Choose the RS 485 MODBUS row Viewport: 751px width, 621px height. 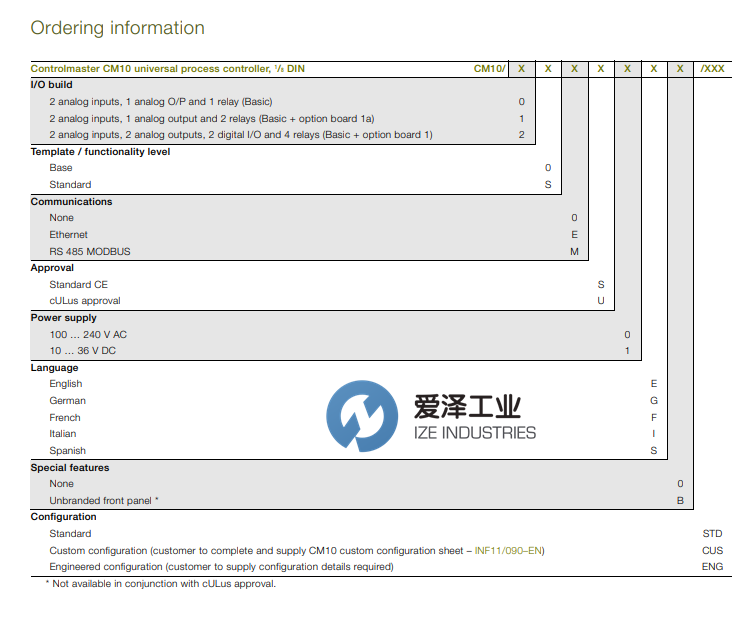pos(90,252)
